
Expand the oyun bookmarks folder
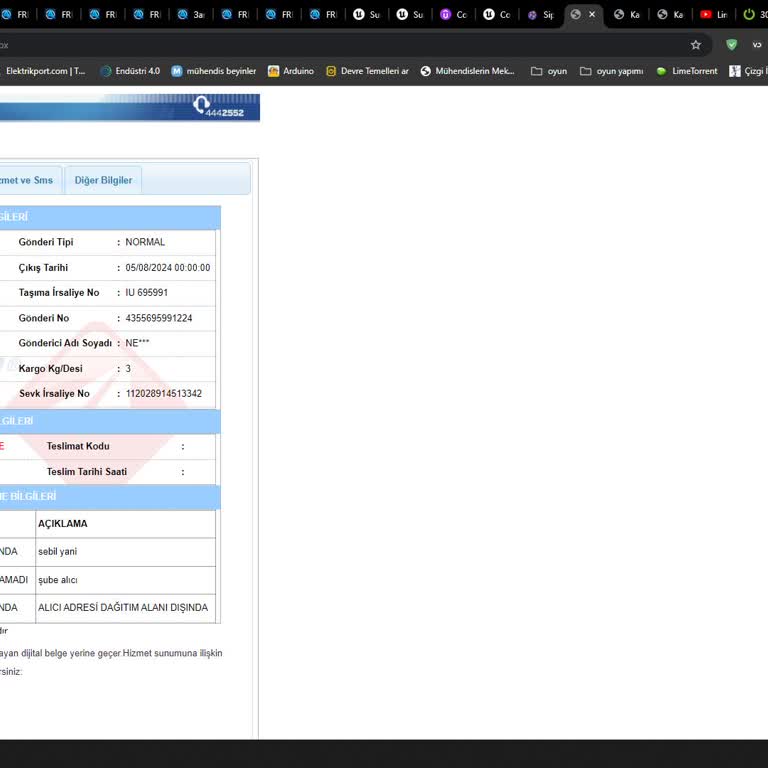[x=549, y=71]
